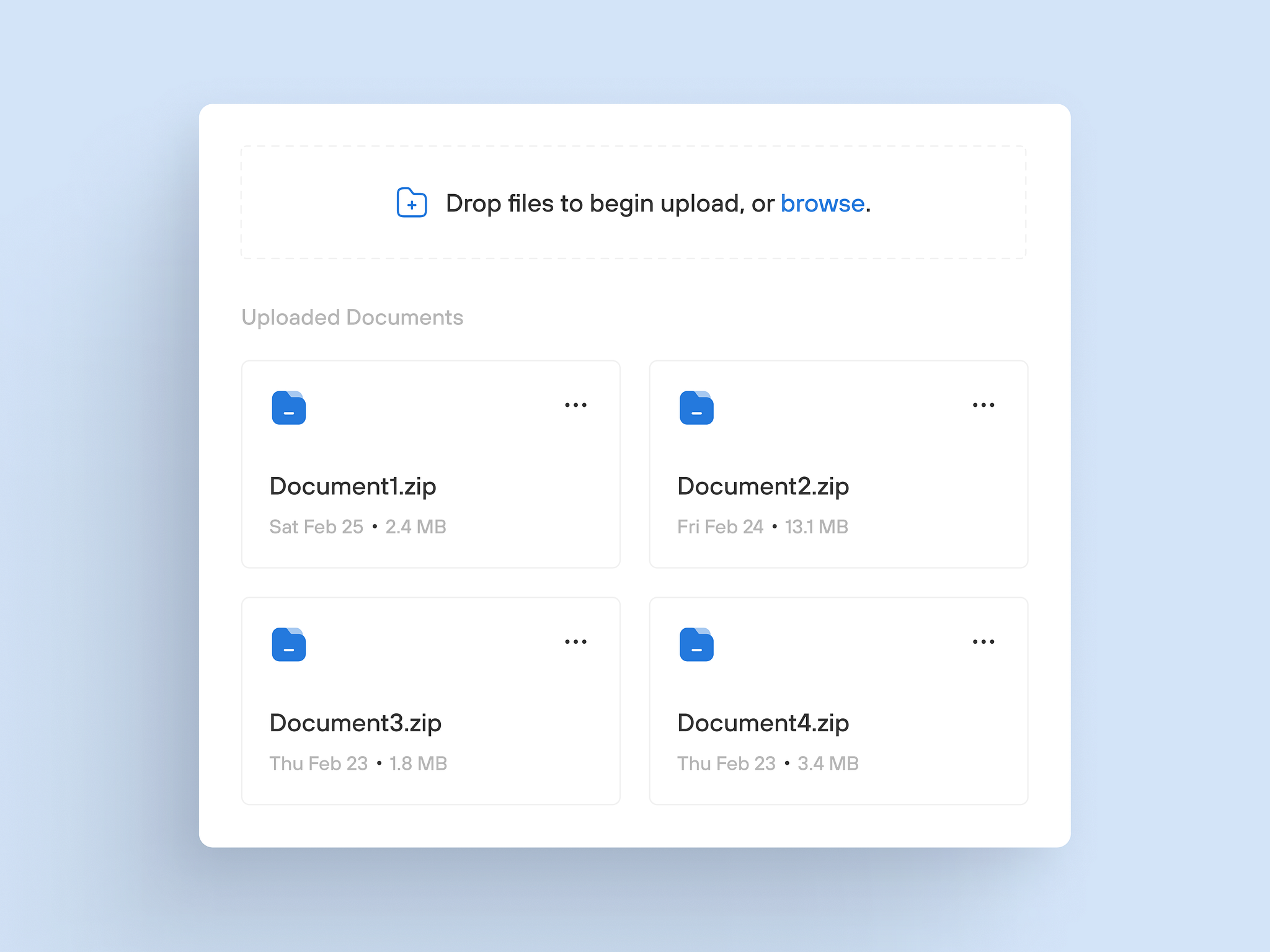Click the blue folder icon on Document3.zip card

point(288,644)
